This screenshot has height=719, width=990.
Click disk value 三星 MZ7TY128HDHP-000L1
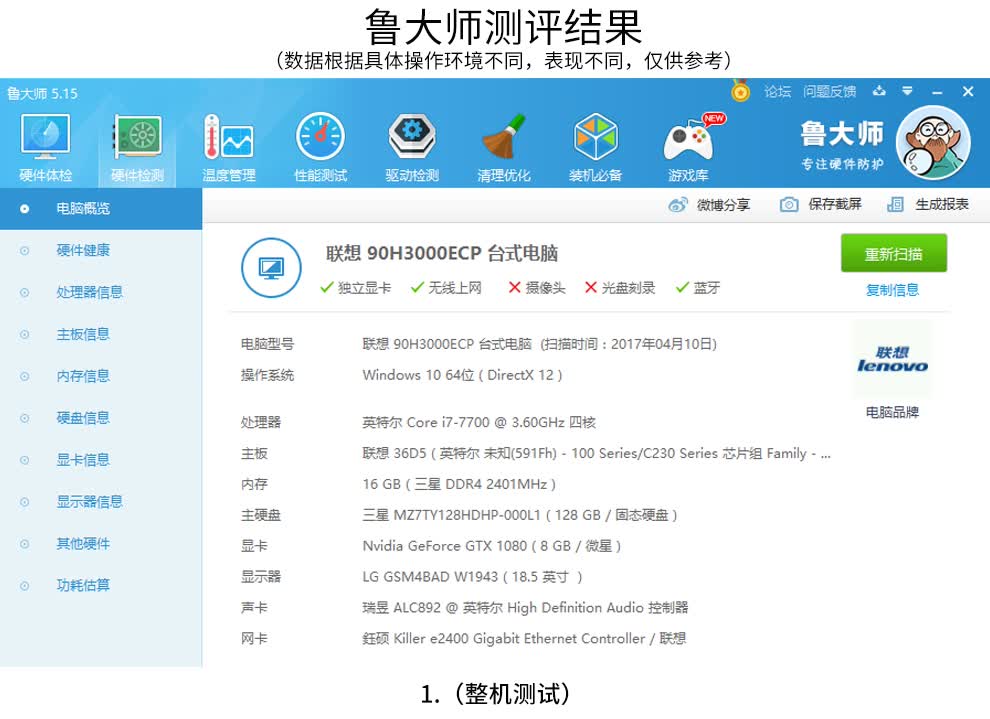(x=520, y=515)
